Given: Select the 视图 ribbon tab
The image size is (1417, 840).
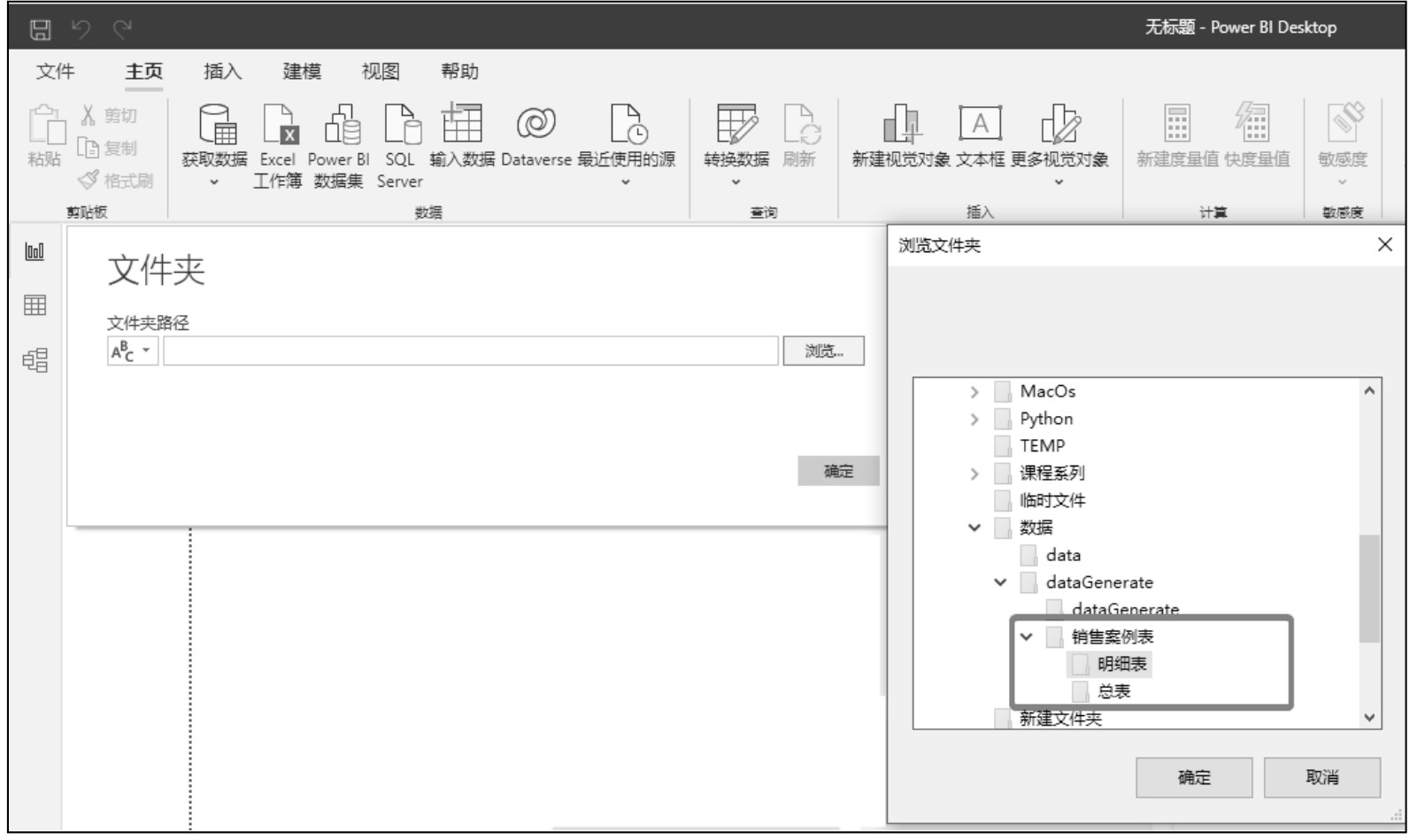Looking at the screenshot, I should pyautogui.click(x=381, y=72).
